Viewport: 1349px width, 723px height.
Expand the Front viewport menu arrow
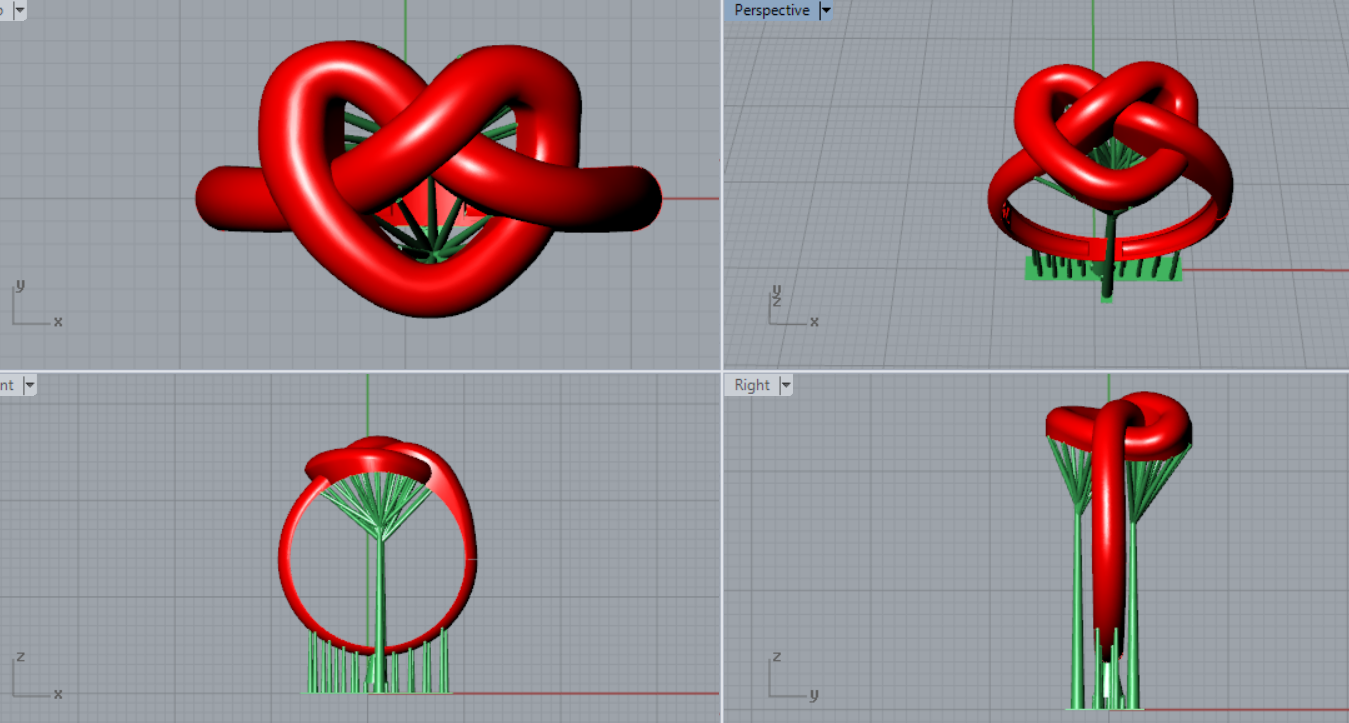click(29, 385)
